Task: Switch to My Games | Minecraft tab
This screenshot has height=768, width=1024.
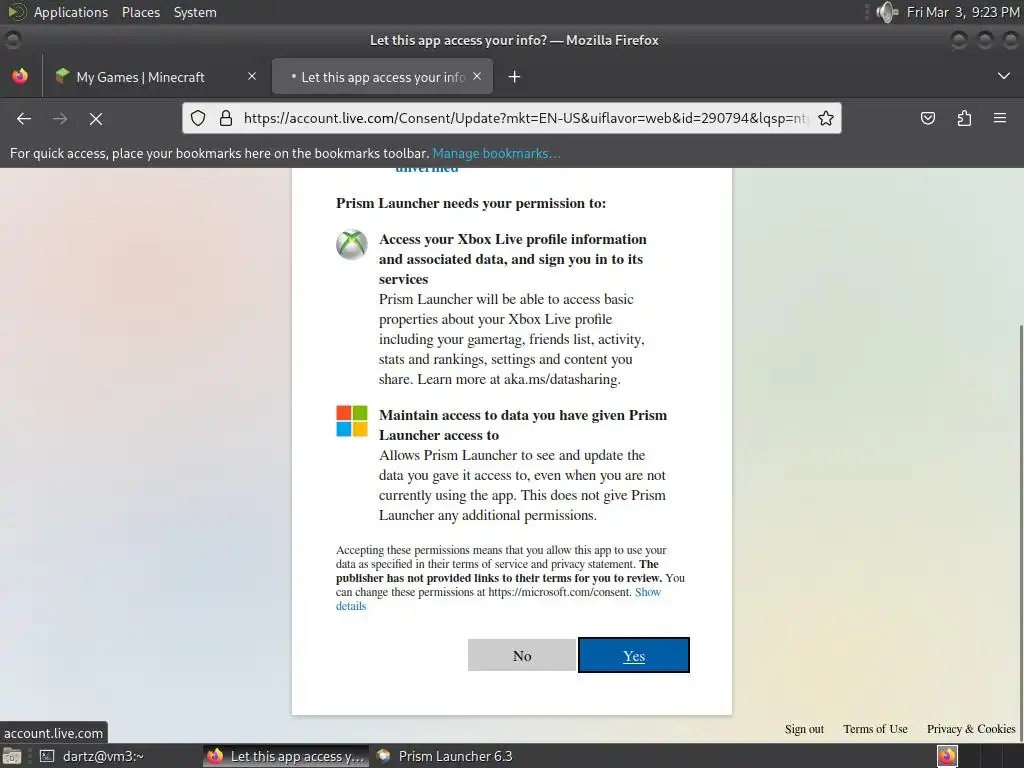Action: [153, 77]
